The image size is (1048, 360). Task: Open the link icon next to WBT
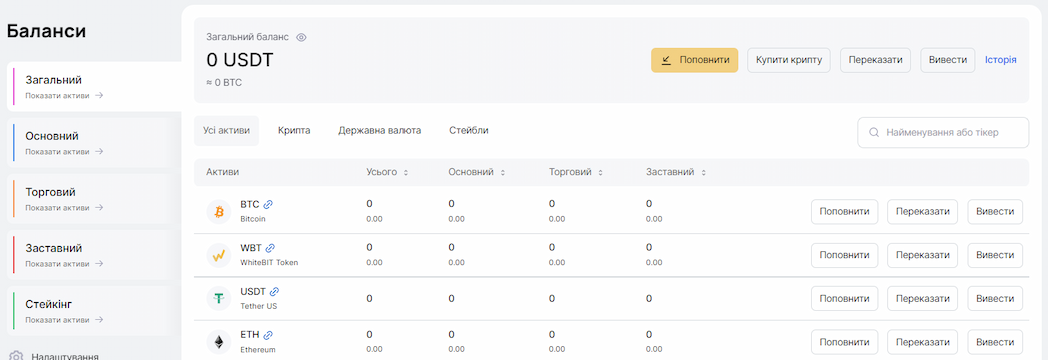coord(271,248)
